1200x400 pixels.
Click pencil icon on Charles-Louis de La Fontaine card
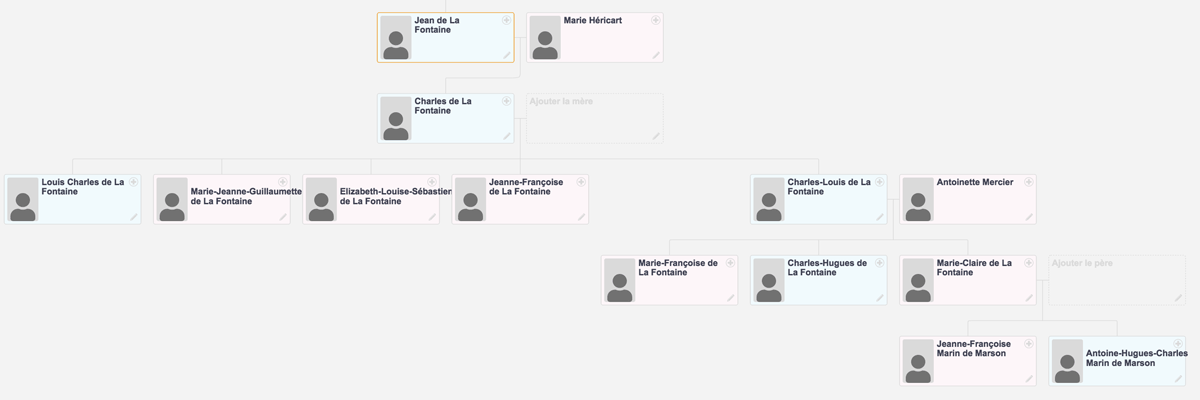pyautogui.click(x=880, y=217)
